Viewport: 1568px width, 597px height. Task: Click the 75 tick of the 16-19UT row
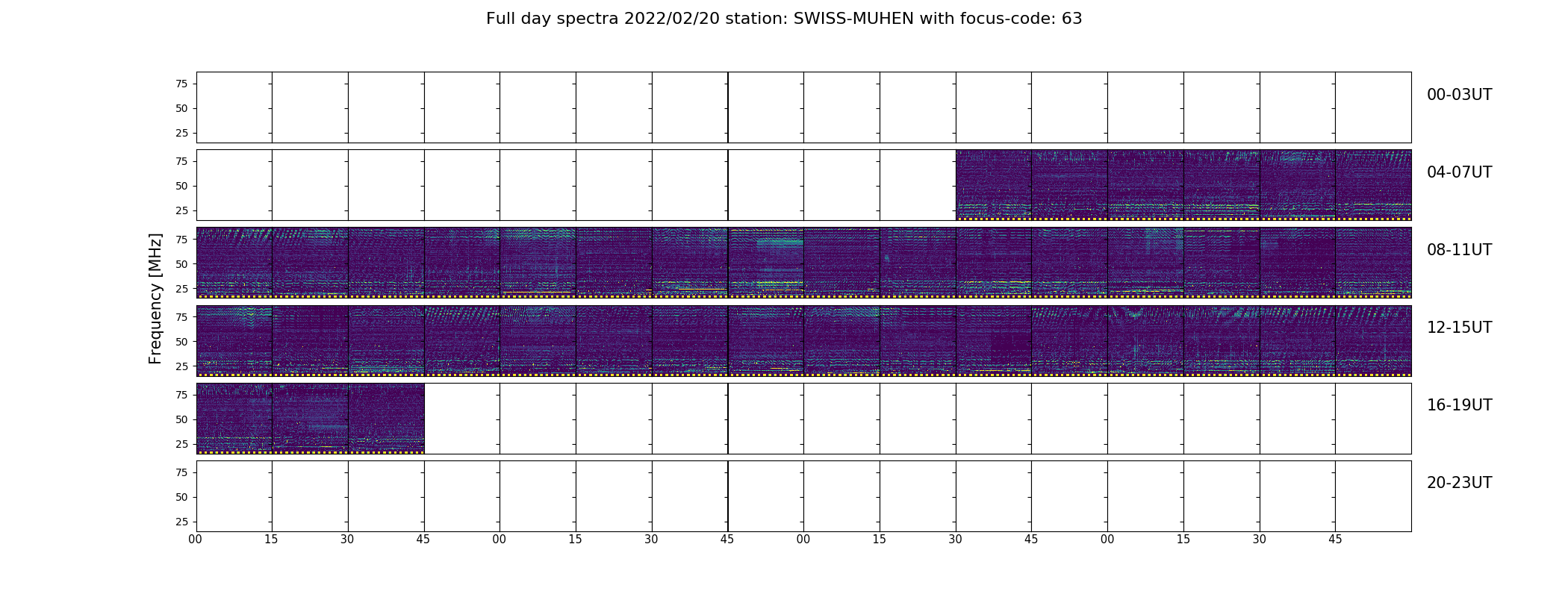pyautogui.click(x=181, y=395)
